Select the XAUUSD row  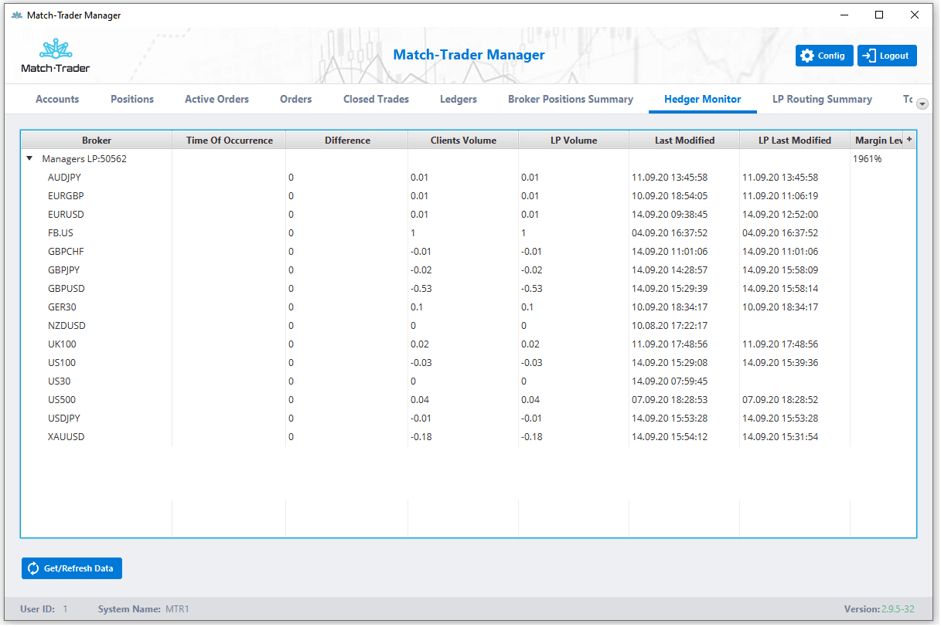pyautogui.click(x=66, y=437)
